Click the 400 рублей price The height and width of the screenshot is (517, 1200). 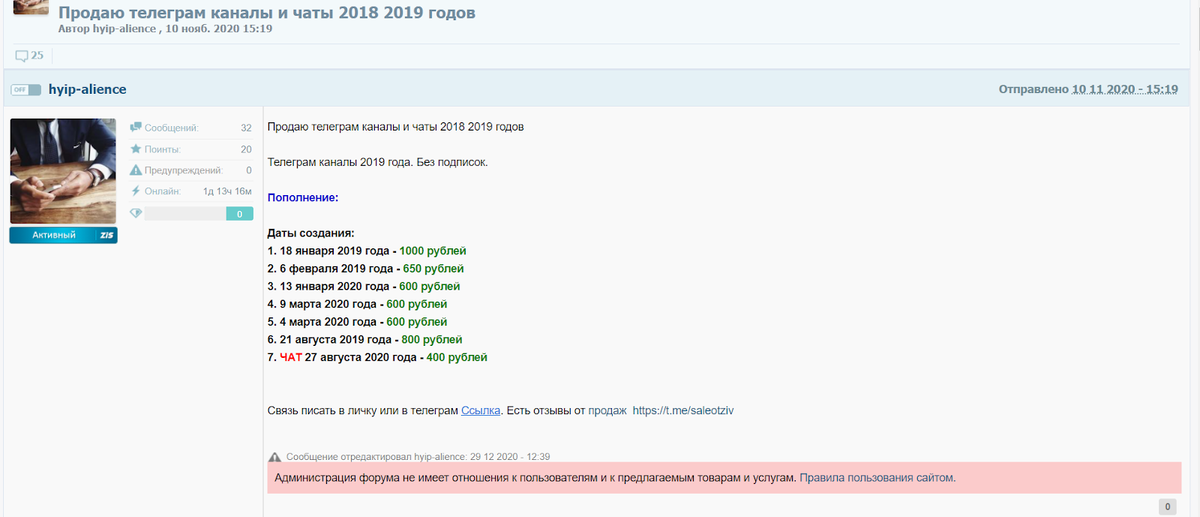(457, 357)
